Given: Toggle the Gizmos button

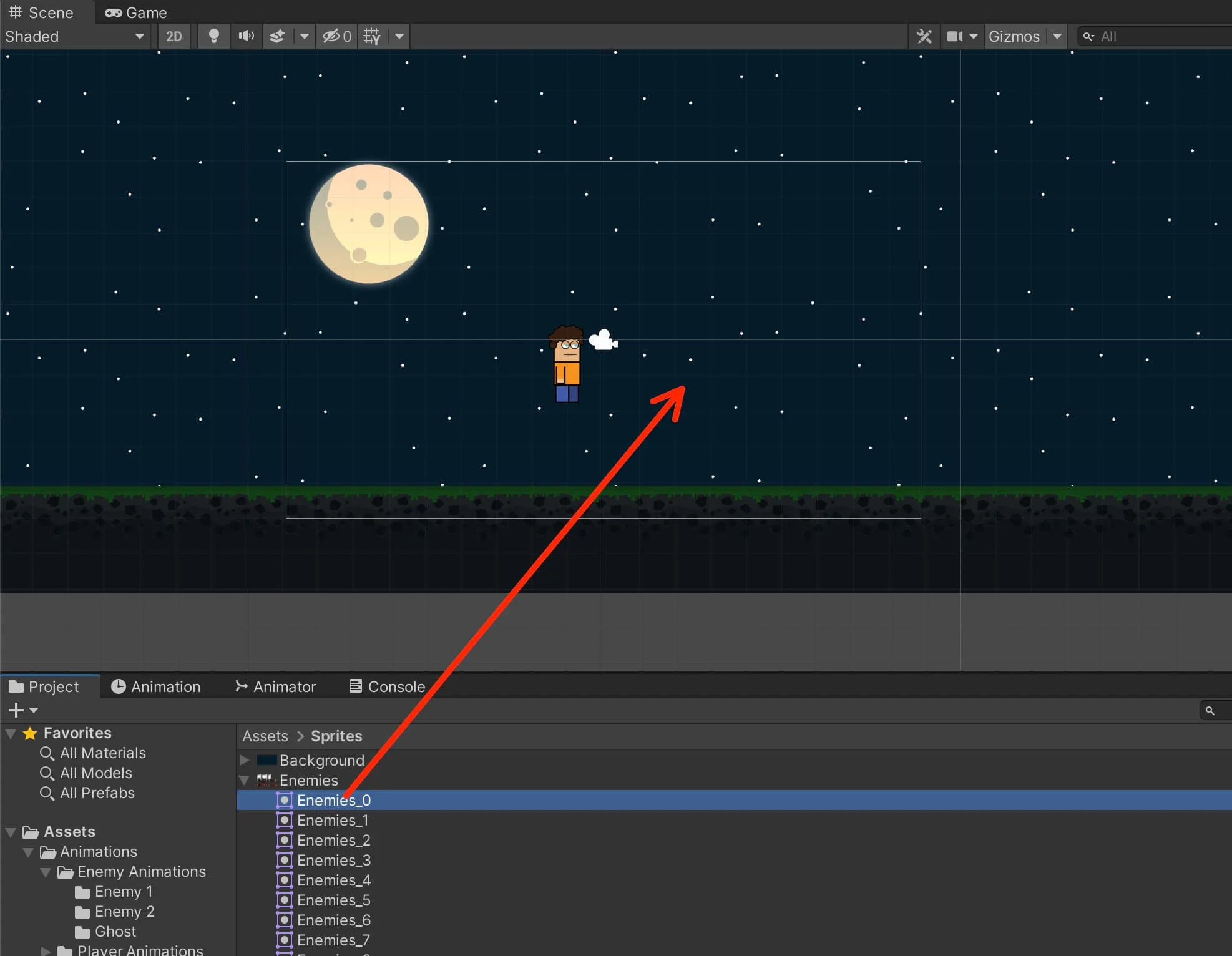Looking at the screenshot, I should coord(1014,36).
